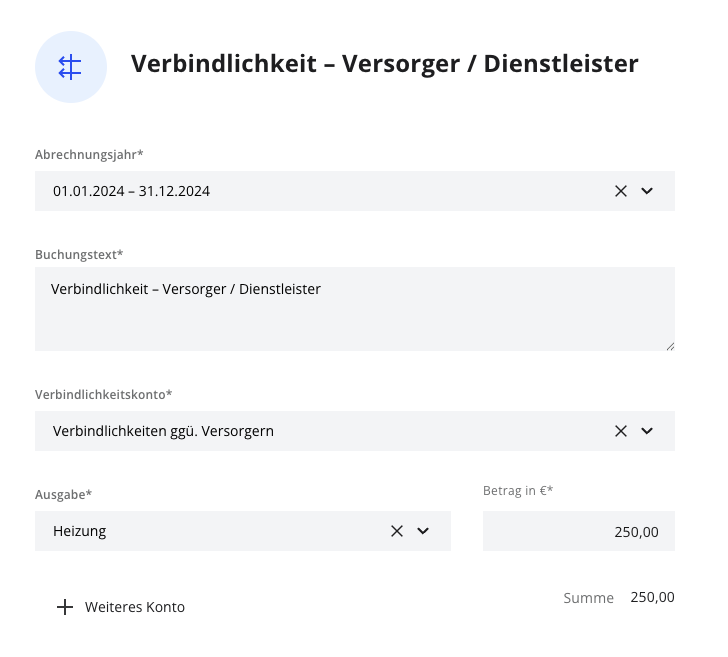The image size is (728, 657).
Task: Remove the Heizung selection with the X
Action: tap(396, 531)
